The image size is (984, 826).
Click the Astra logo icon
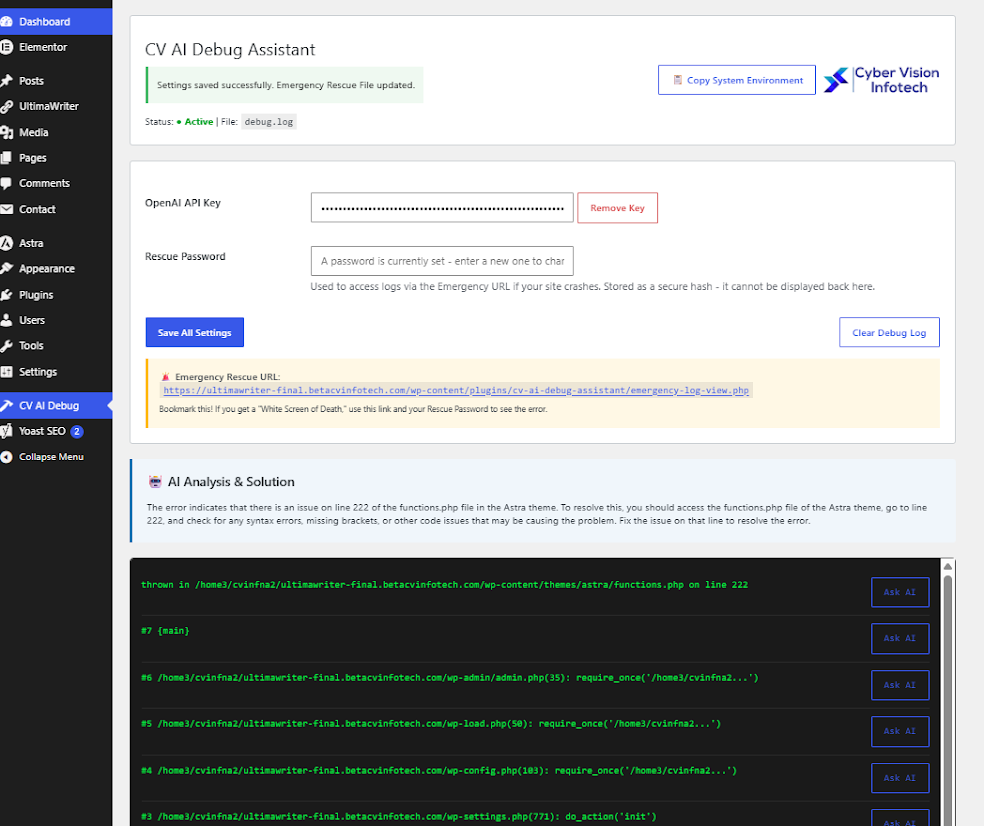click(x=6, y=244)
